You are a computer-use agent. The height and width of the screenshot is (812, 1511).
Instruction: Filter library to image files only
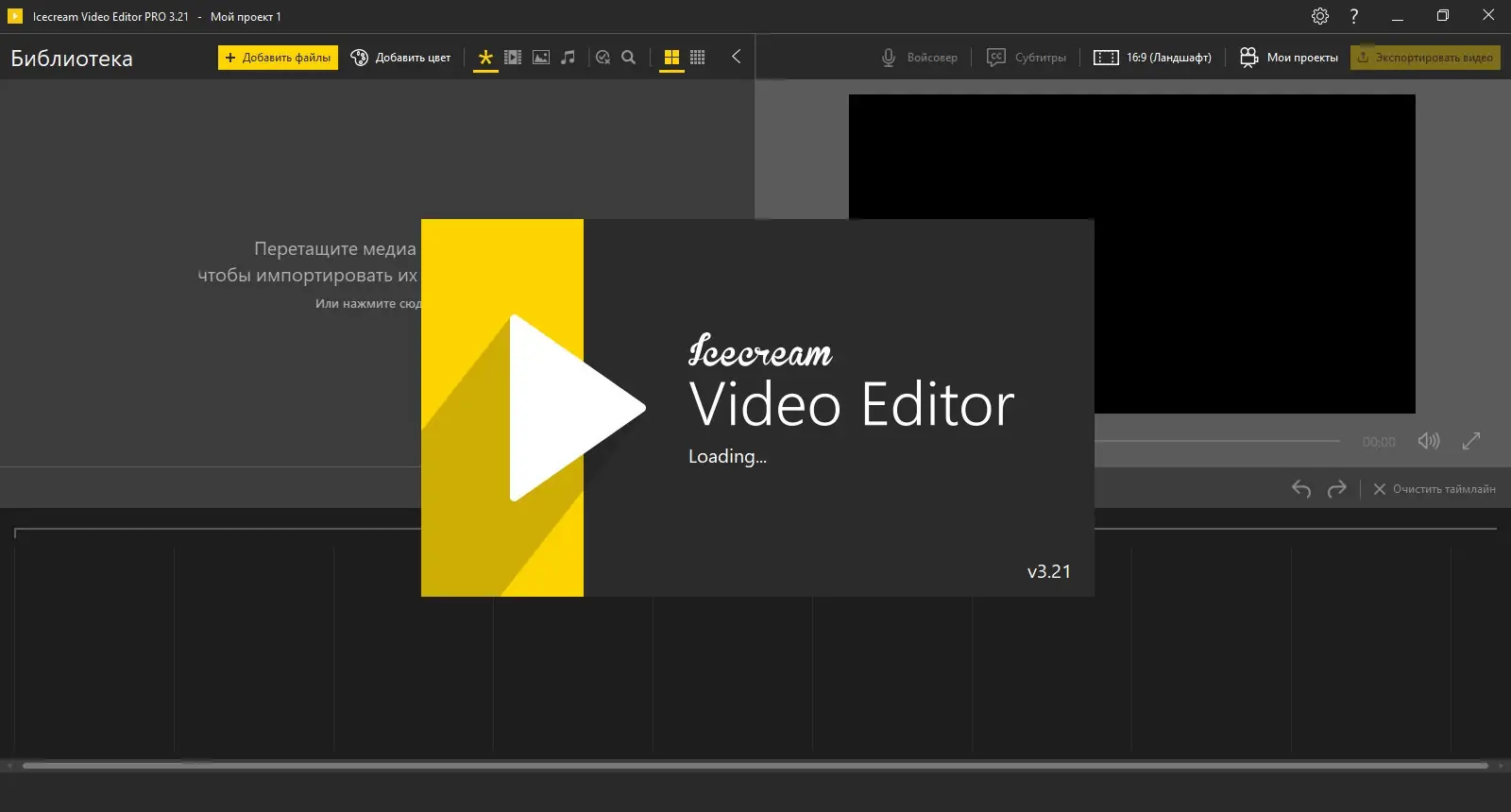[x=541, y=58]
